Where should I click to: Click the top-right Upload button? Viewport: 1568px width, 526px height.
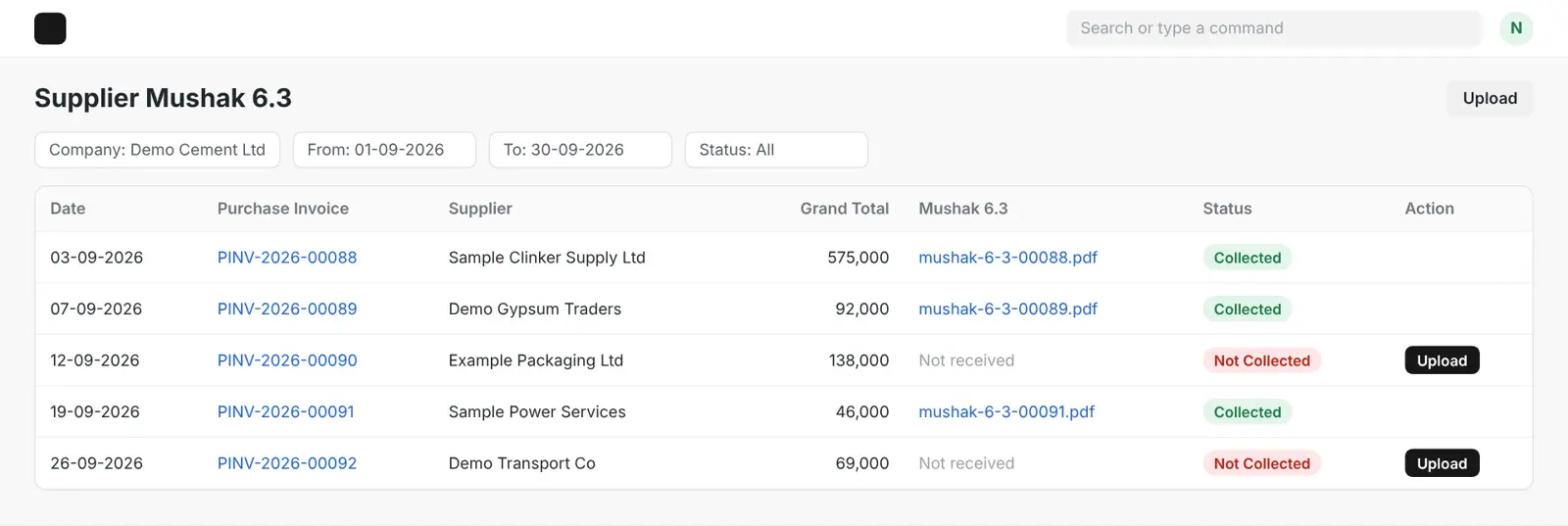pos(1490,98)
